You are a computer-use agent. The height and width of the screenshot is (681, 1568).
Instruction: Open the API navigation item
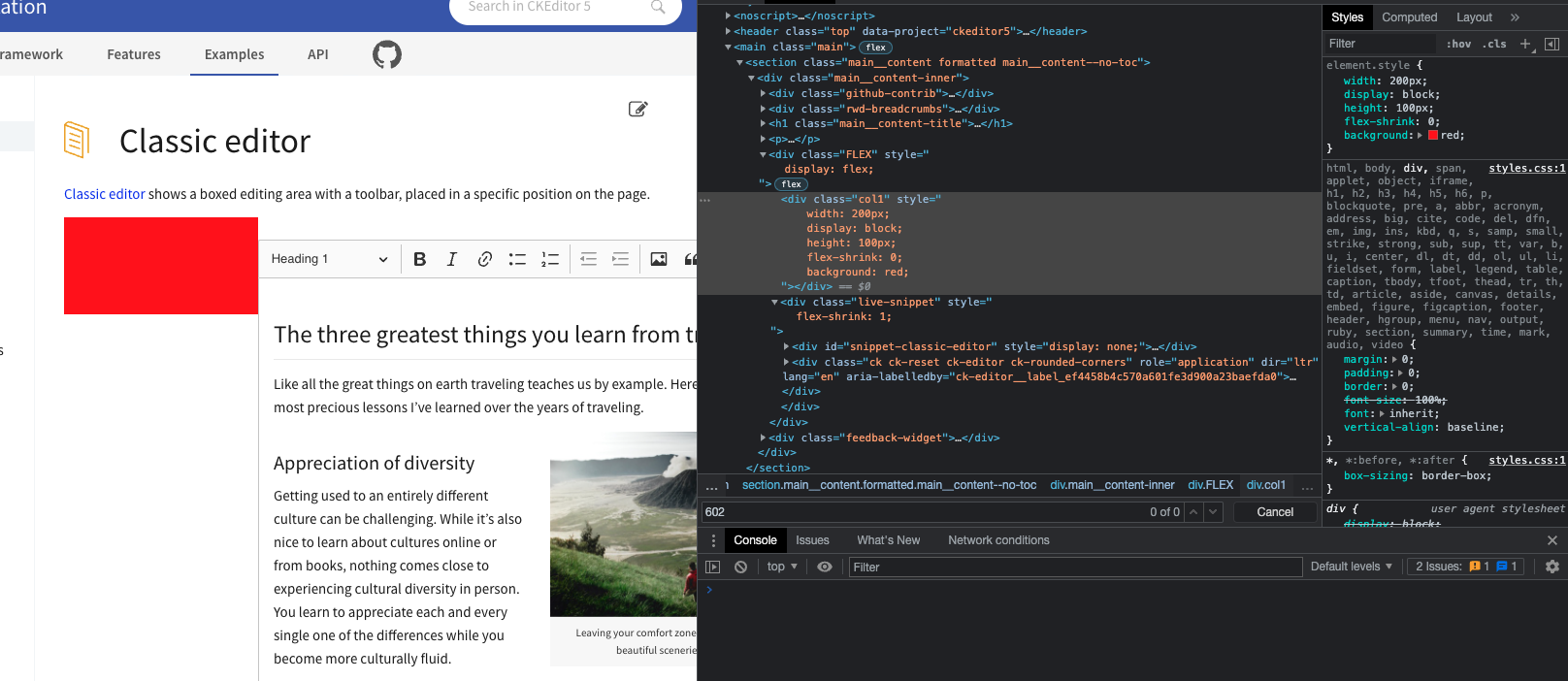(318, 54)
